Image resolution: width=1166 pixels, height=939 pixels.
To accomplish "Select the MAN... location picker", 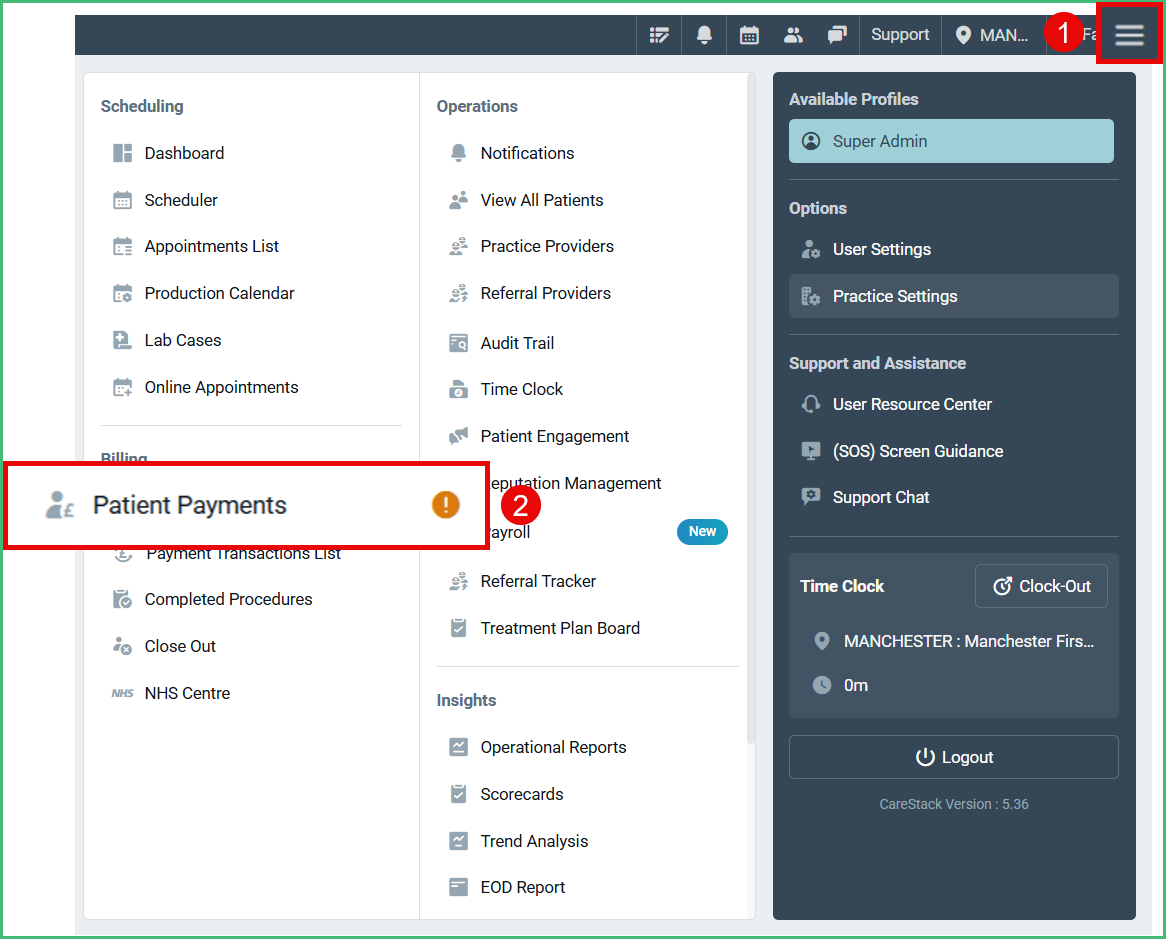I will pyautogui.click(x=992, y=35).
